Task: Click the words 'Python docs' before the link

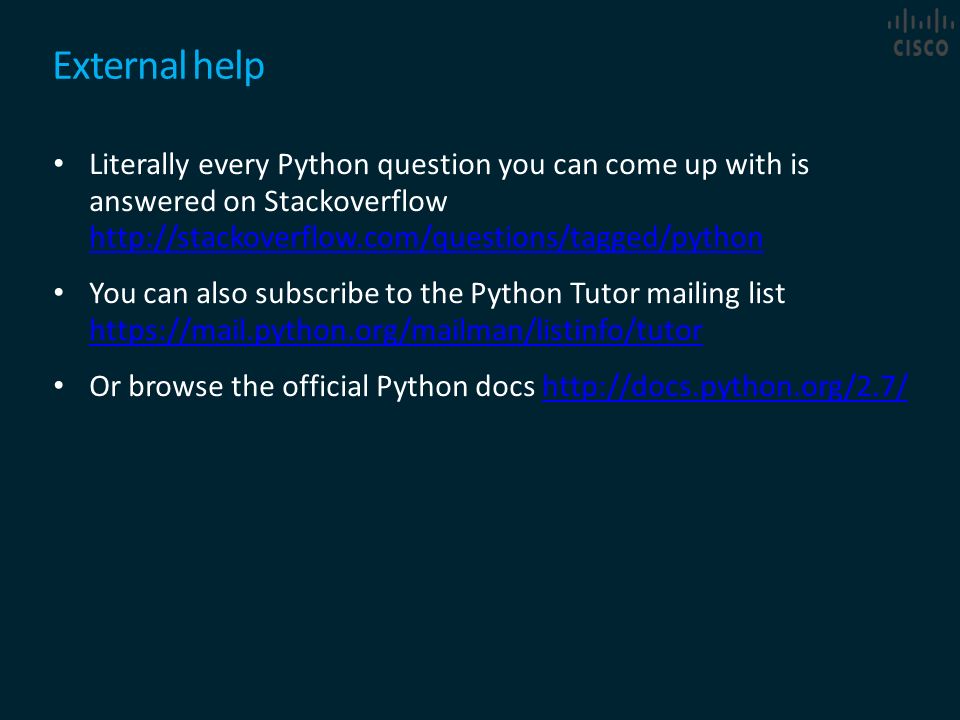Action: (x=456, y=387)
